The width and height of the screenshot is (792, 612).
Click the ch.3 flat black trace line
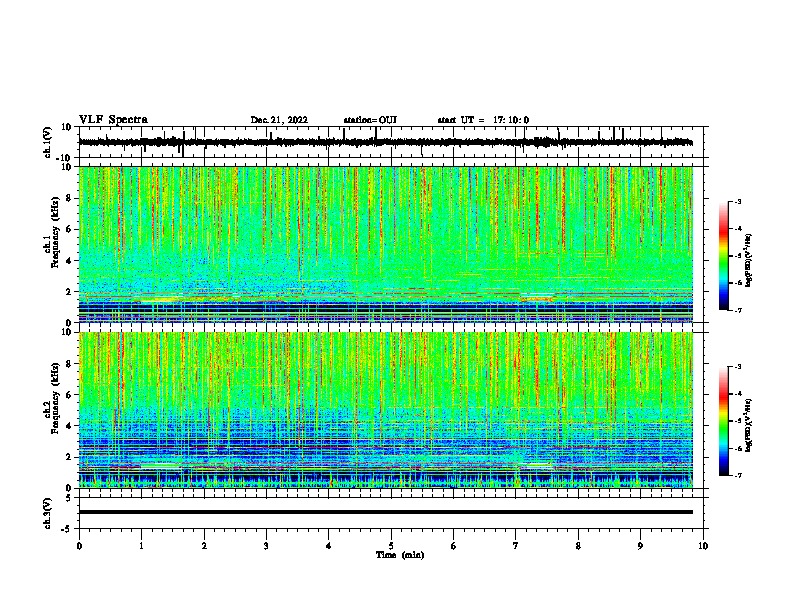[386, 512]
